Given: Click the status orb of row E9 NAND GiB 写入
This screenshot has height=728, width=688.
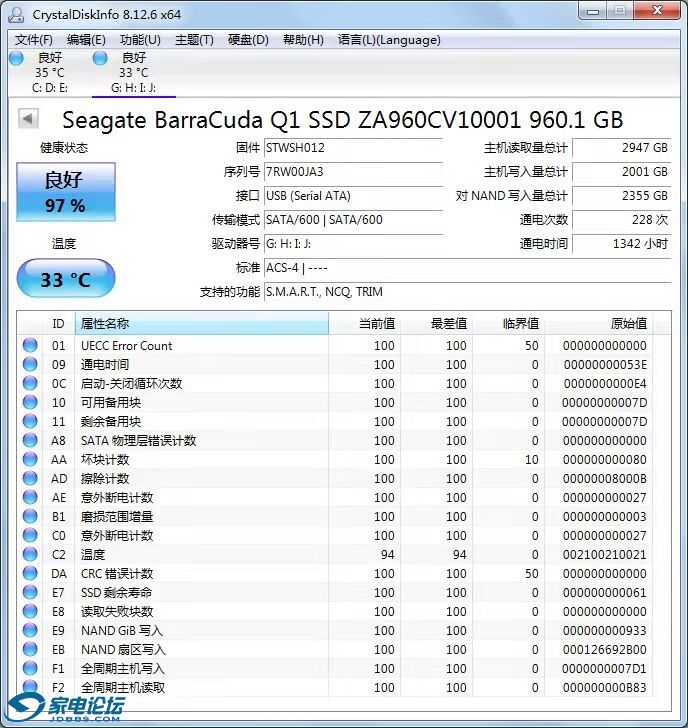Looking at the screenshot, I should click(30, 630).
